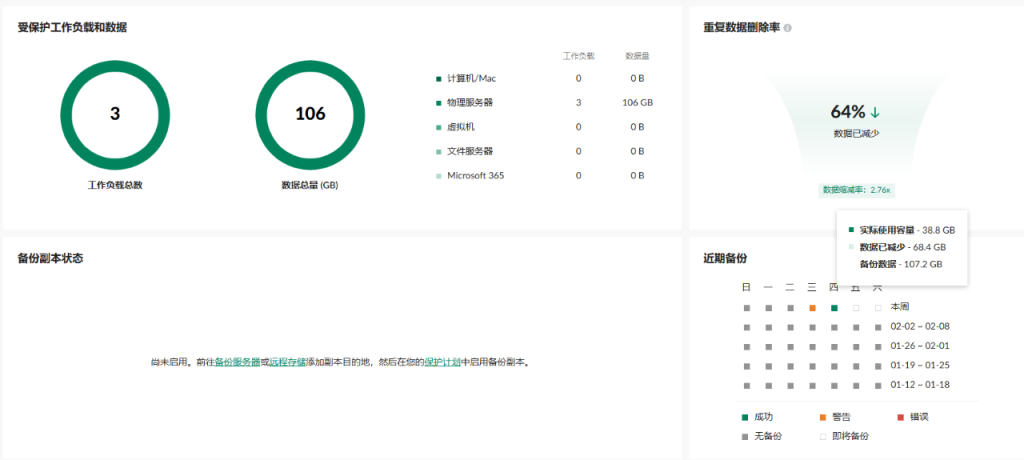This screenshot has width=1024, height=460.
Task: Click the orange warning square in 本周 row
Action: click(812, 307)
